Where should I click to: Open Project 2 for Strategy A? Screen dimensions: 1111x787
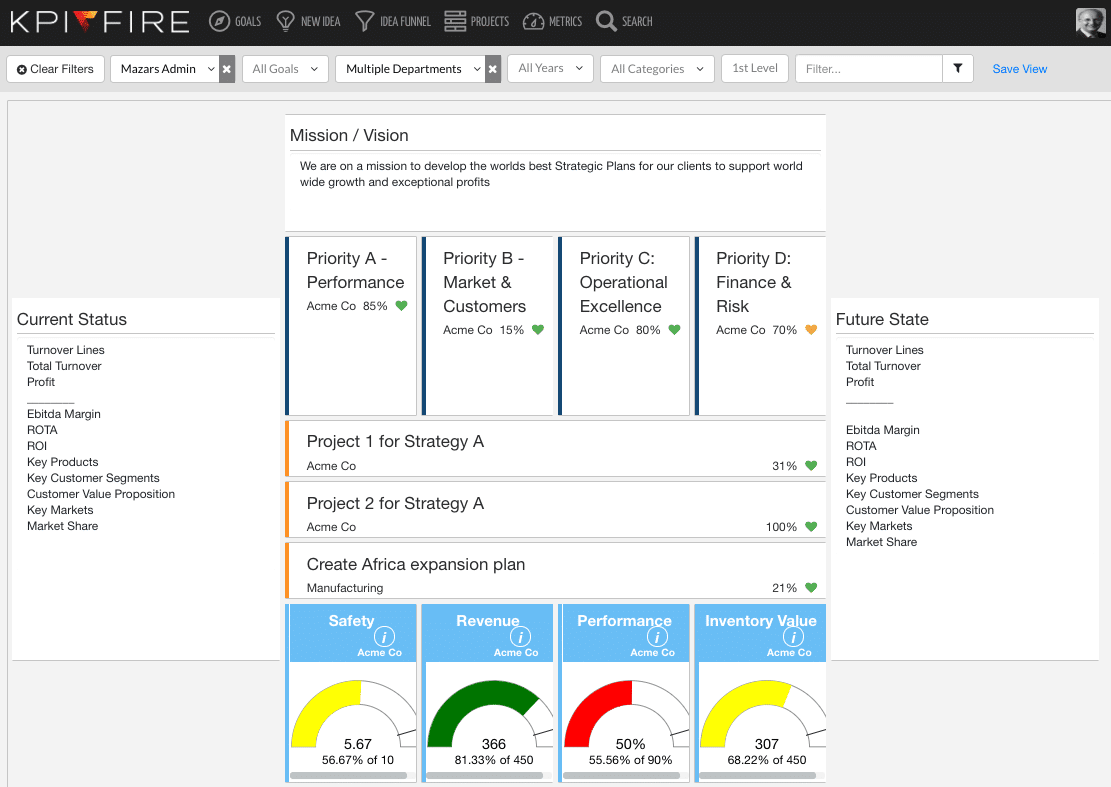tap(556, 510)
